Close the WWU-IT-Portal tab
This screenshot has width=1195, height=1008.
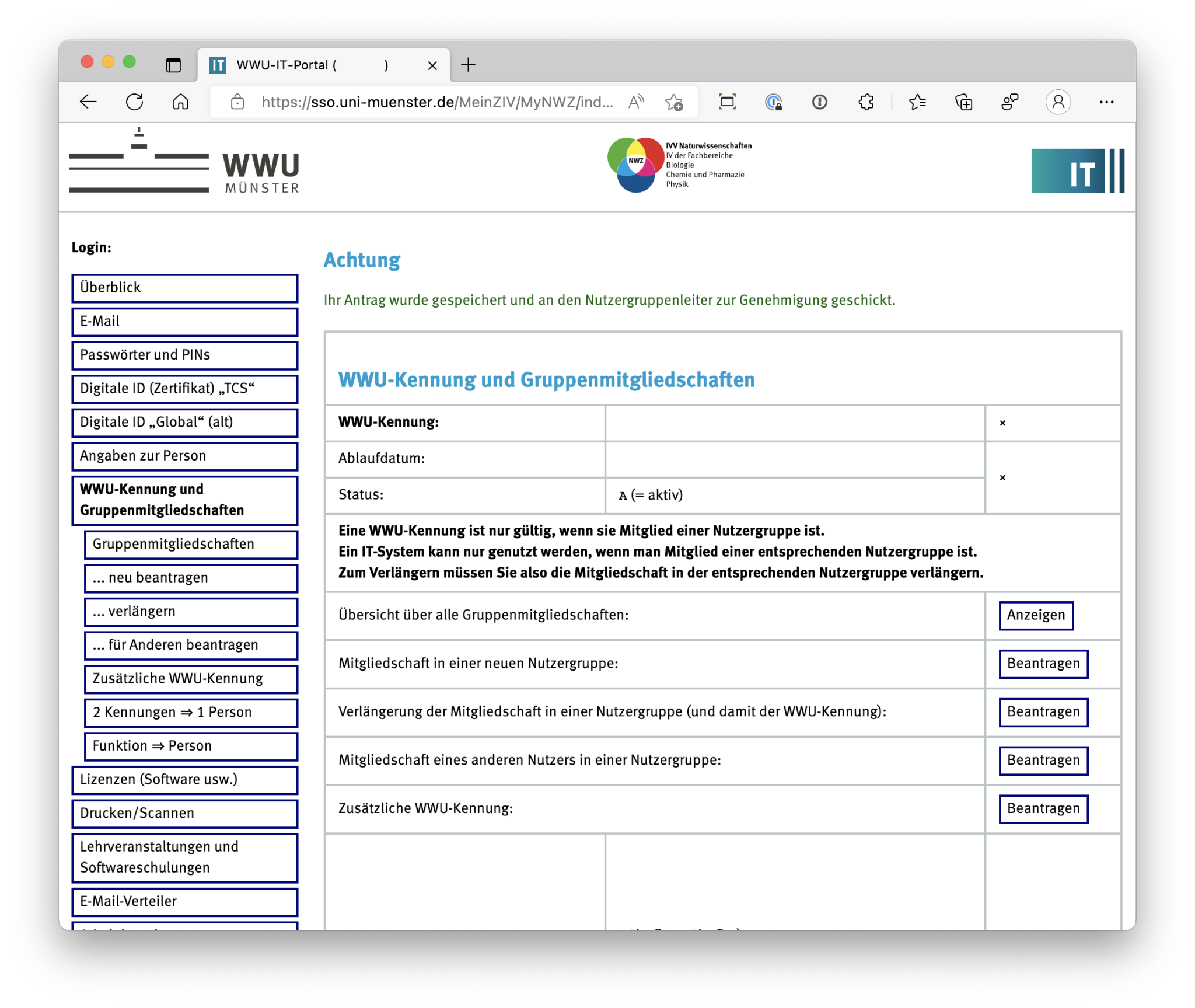point(432,65)
